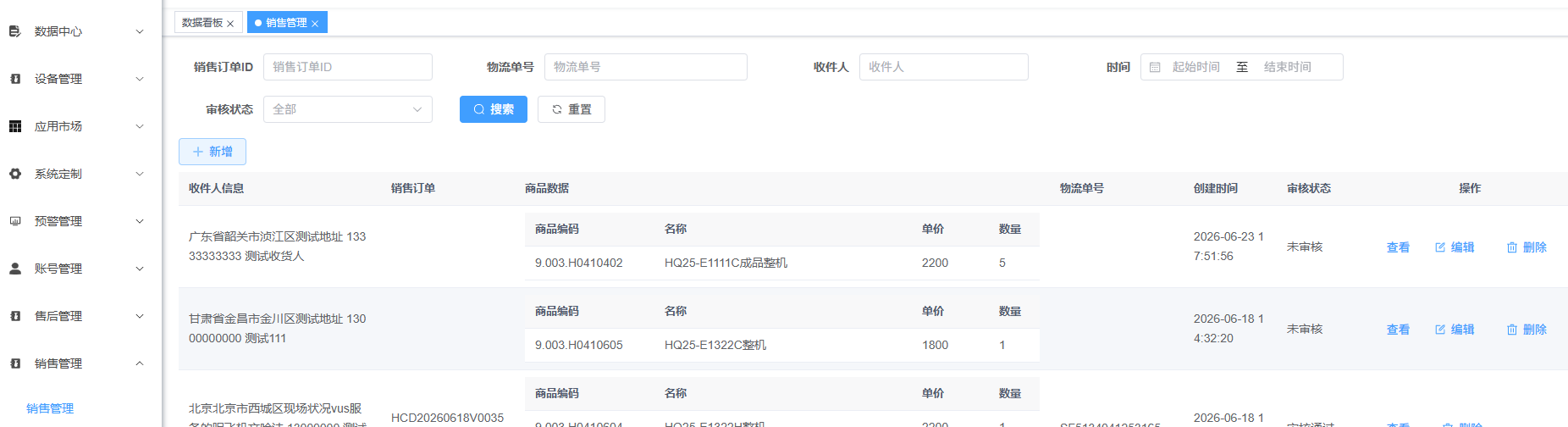Focus the 物流单号 input field
This screenshot has width=1568, height=427.
[646, 67]
